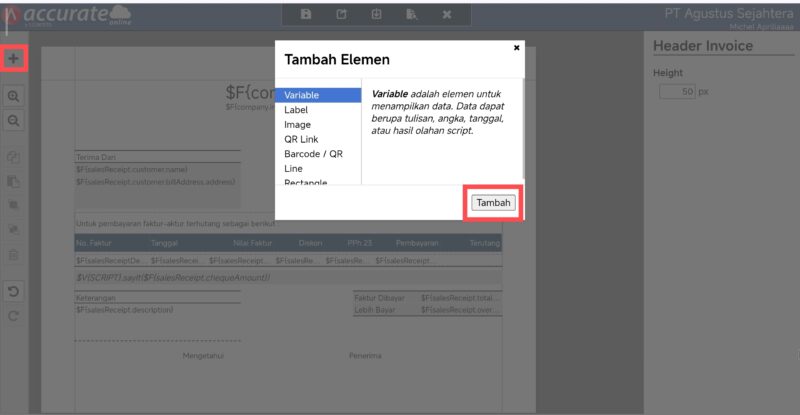Click the Height input field
Screen dimensions: 800x415
coord(676,92)
